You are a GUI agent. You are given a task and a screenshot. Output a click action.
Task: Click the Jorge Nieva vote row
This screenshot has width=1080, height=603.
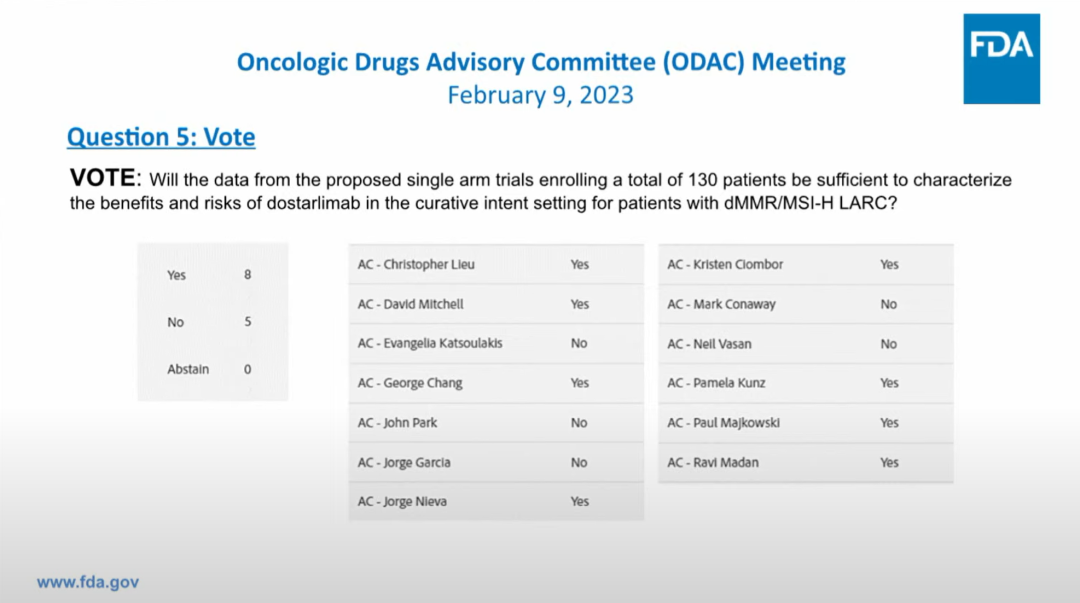point(495,501)
